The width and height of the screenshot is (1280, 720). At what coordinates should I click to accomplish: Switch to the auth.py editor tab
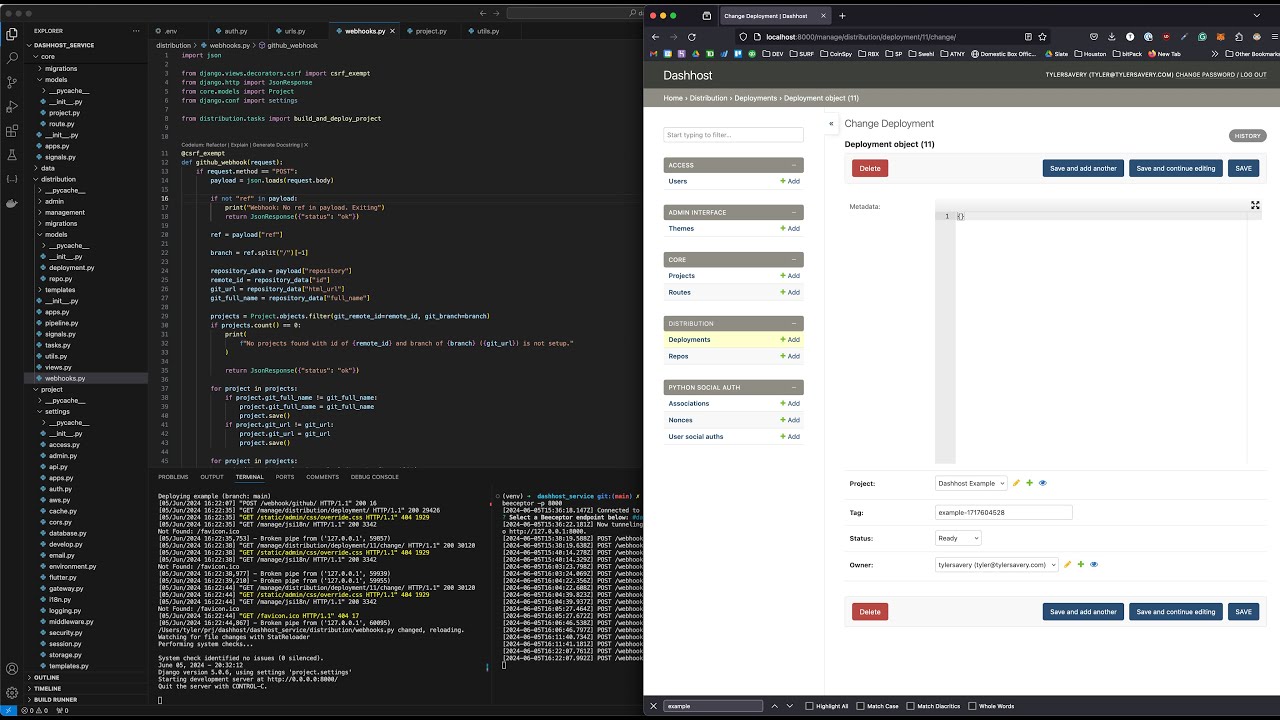click(235, 31)
